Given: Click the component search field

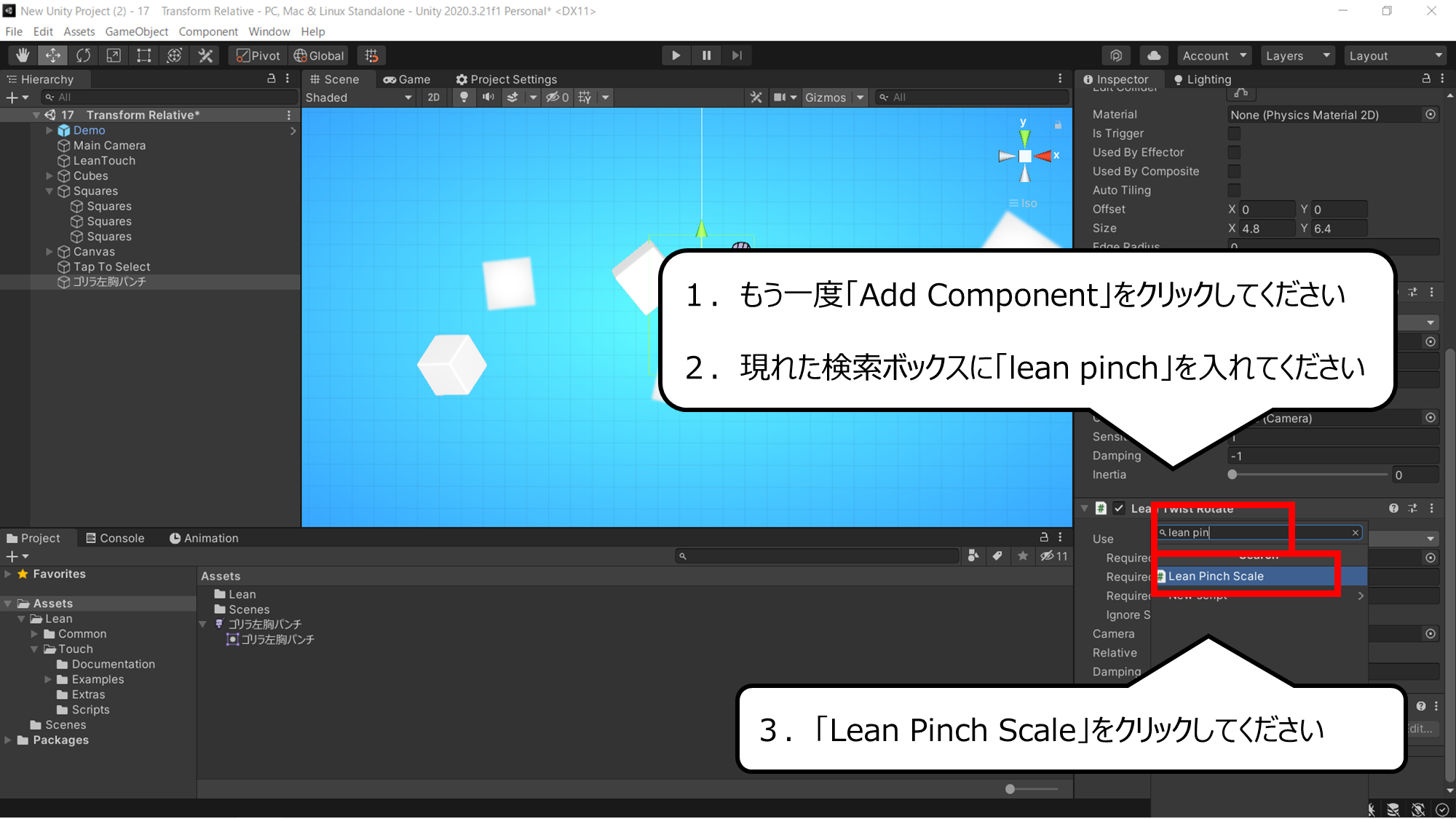Looking at the screenshot, I should 1258,532.
